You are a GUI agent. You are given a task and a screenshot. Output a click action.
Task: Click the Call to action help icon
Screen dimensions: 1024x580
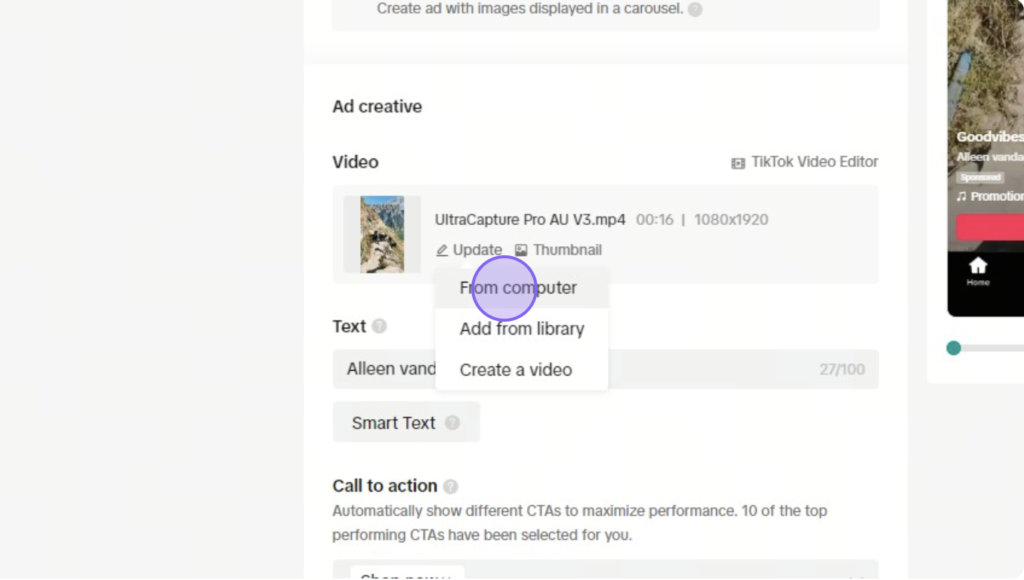tap(451, 486)
